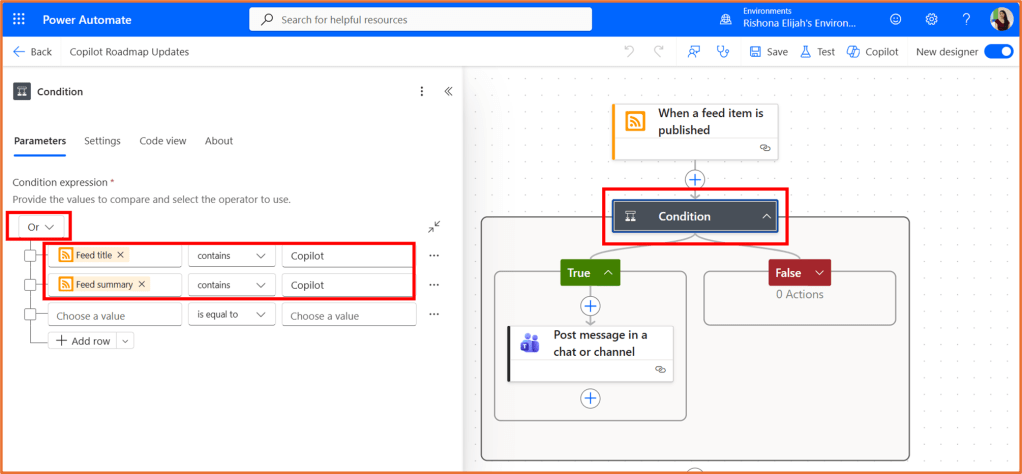The height and width of the screenshot is (474, 1022).
Task: Open the app launcher waffle icon
Action: coord(19,19)
